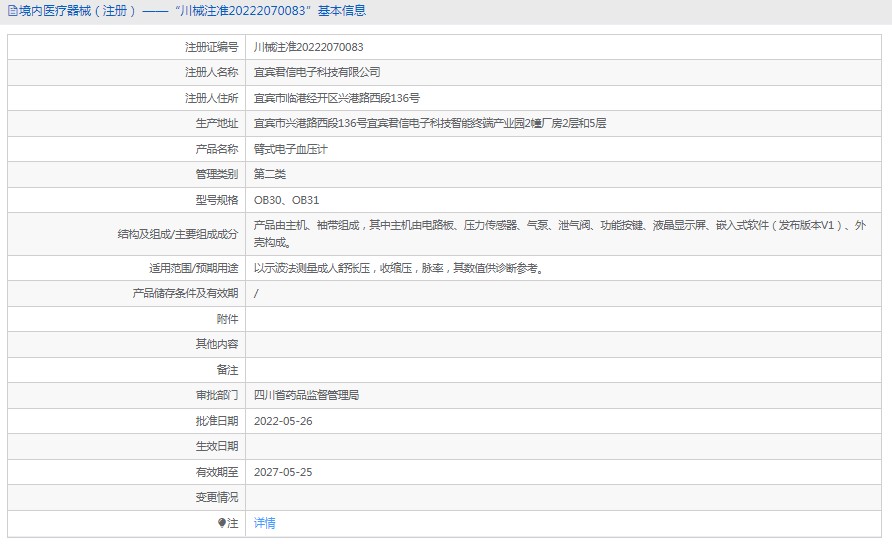Click the 生效日期 label
892x544 pixels.
(217, 446)
